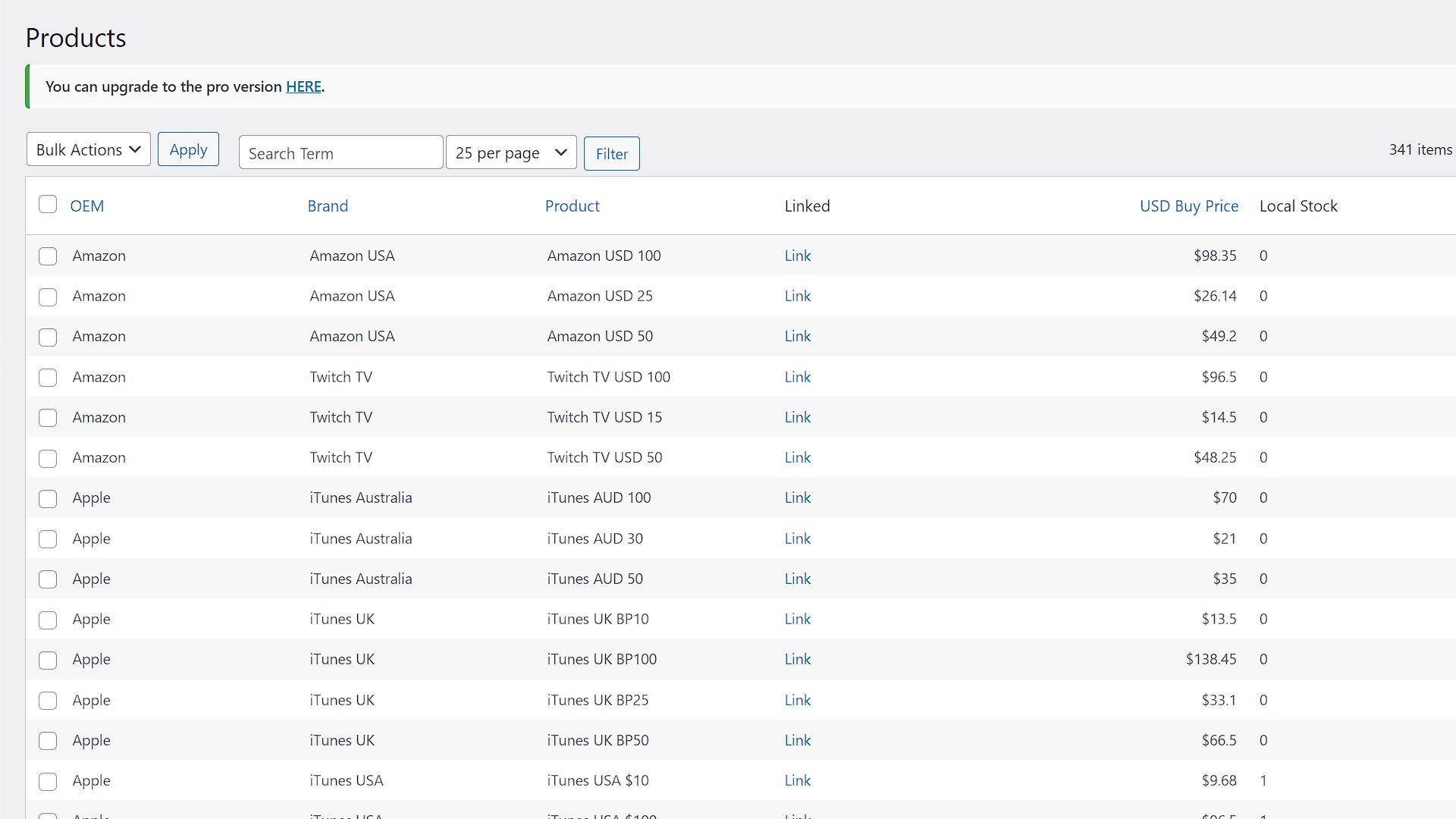
Task: Click the Apply button
Action: tap(188, 149)
